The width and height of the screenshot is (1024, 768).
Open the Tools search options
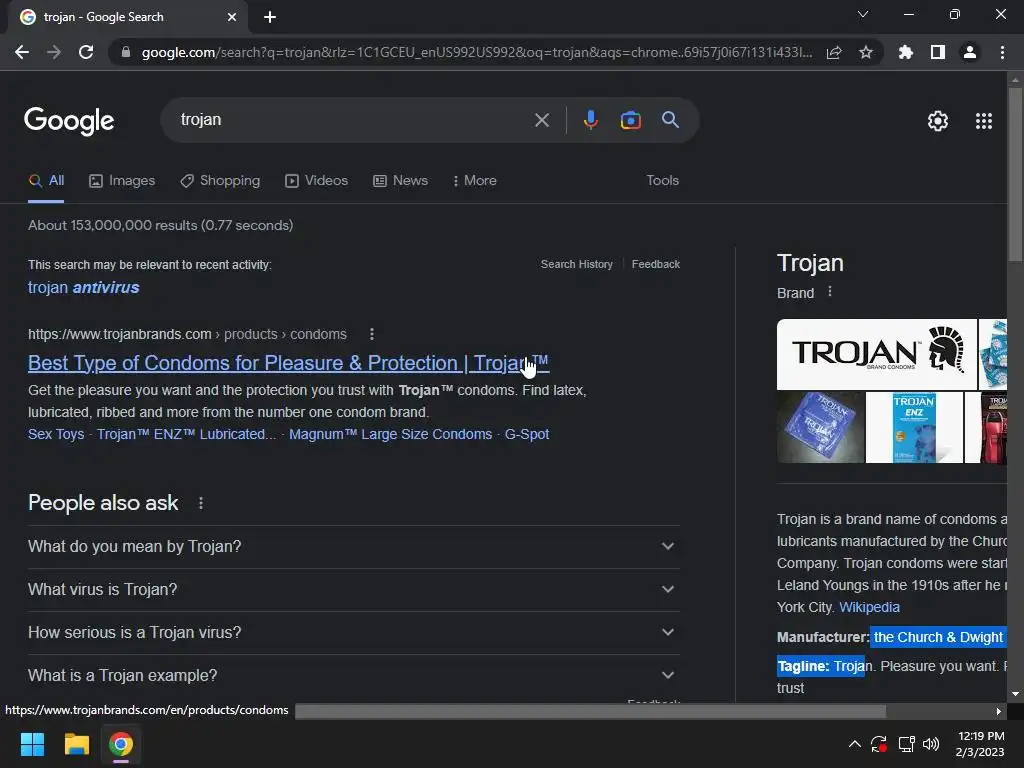662,181
